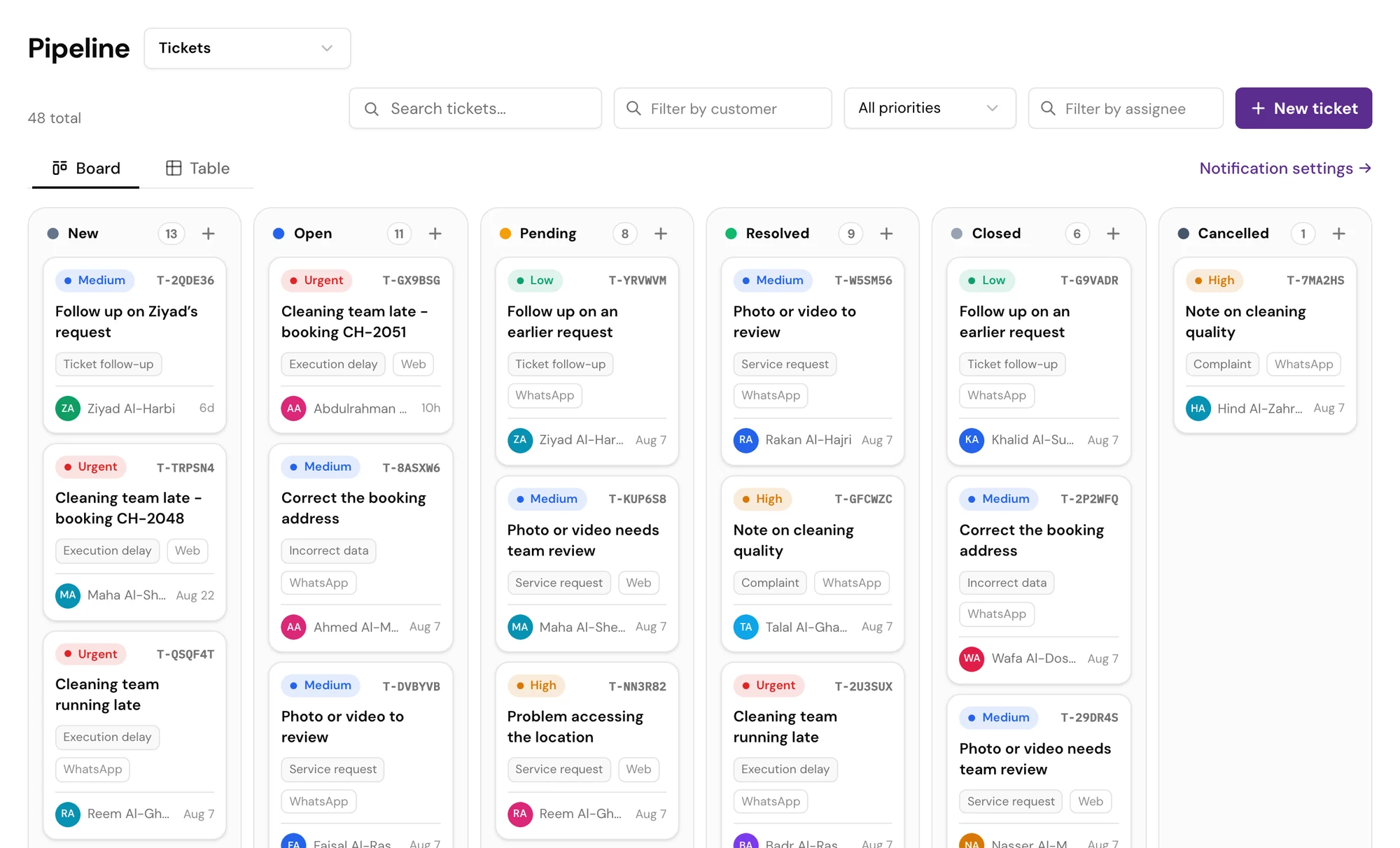The height and width of the screenshot is (848, 1400).
Task: Click the search magnifier icon in Search tickets
Action: click(372, 109)
